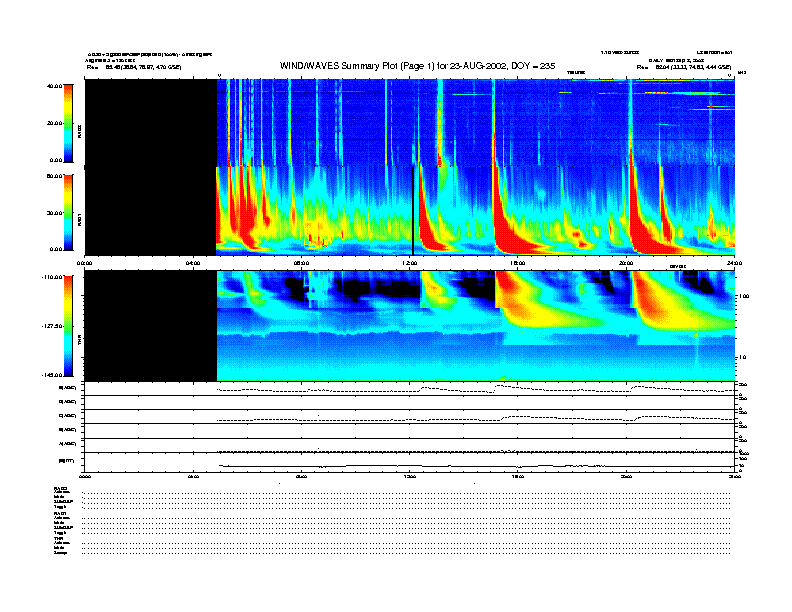Click the black data-gap line near 12:00 in RAD1

click(x=413, y=211)
